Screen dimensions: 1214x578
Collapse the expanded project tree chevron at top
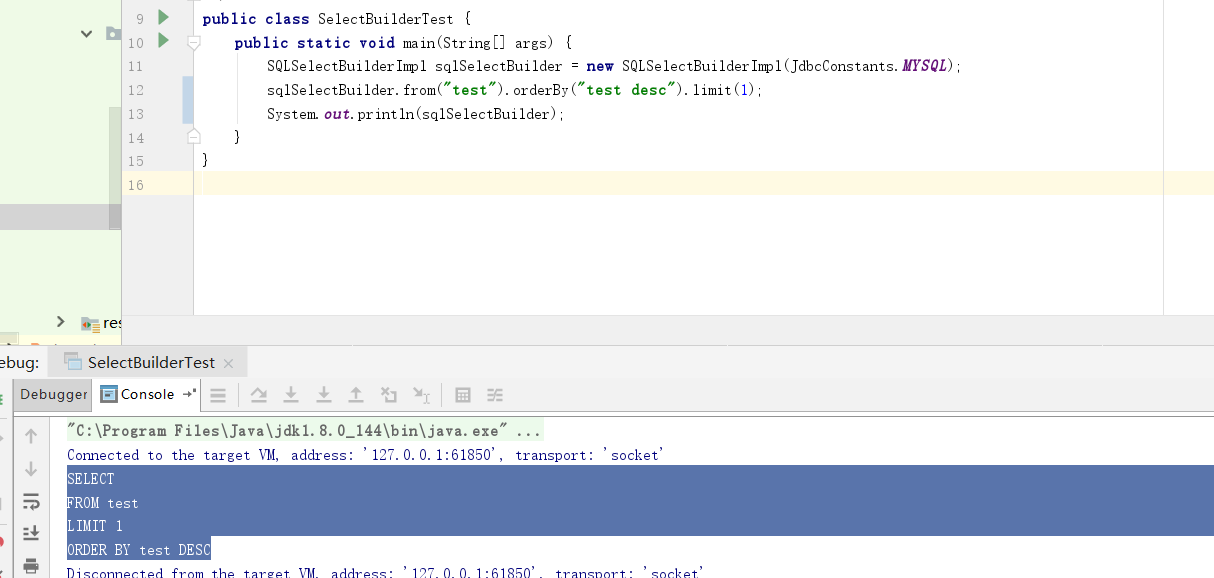pos(87,34)
